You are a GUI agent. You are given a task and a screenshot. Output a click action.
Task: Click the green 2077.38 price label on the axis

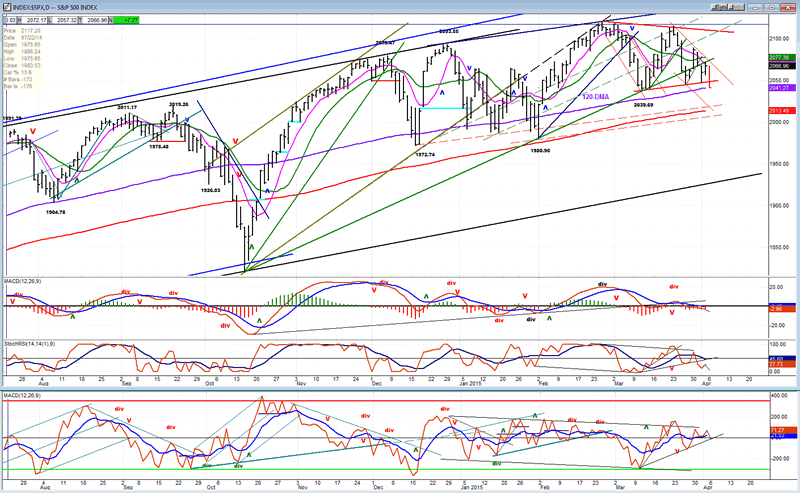coord(781,58)
